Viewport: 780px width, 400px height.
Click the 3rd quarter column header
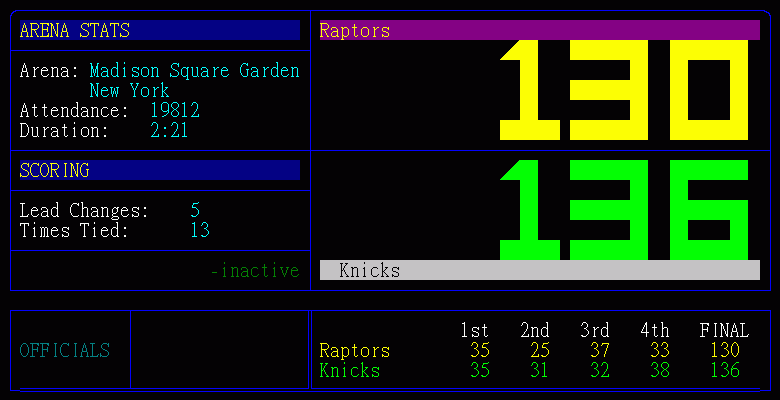pyautogui.click(x=594, y=330)
